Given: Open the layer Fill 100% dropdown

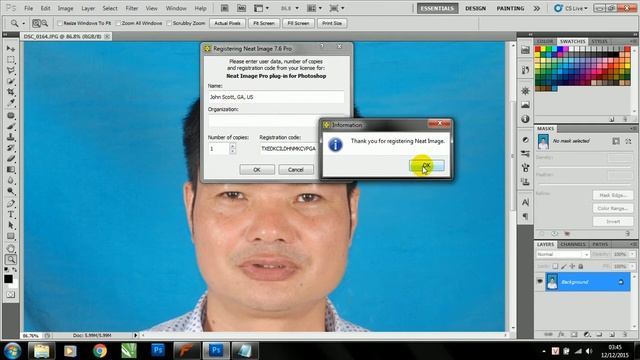Looking at the screenshot, I should [632, 266].
